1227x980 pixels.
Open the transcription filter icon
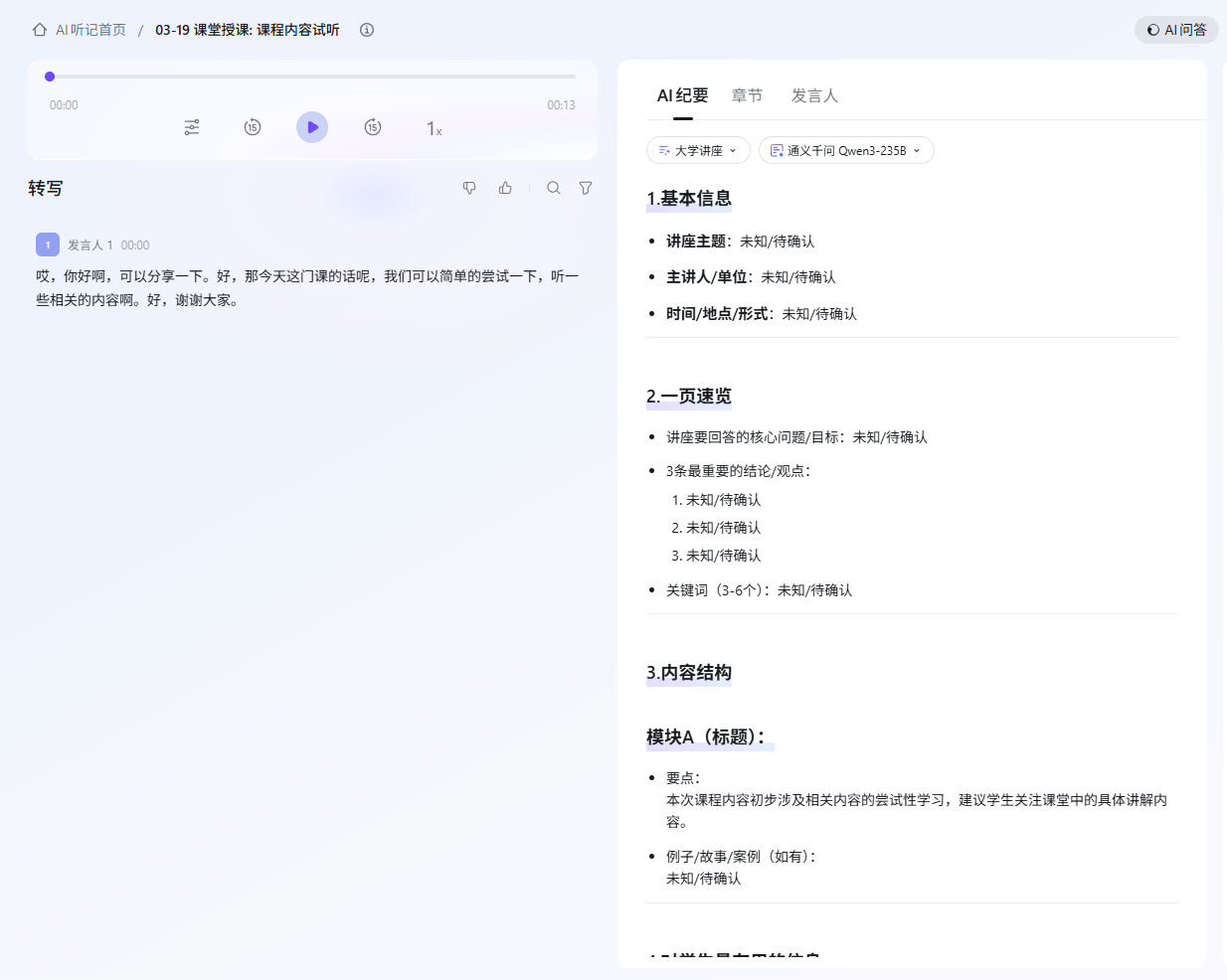(586, 188)
